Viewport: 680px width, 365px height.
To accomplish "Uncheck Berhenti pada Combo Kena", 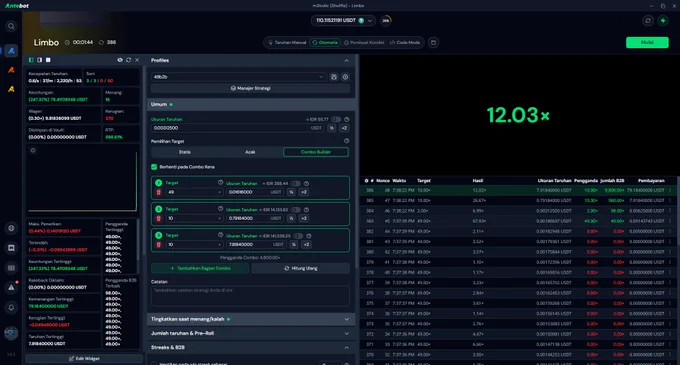I will [154, 167].
